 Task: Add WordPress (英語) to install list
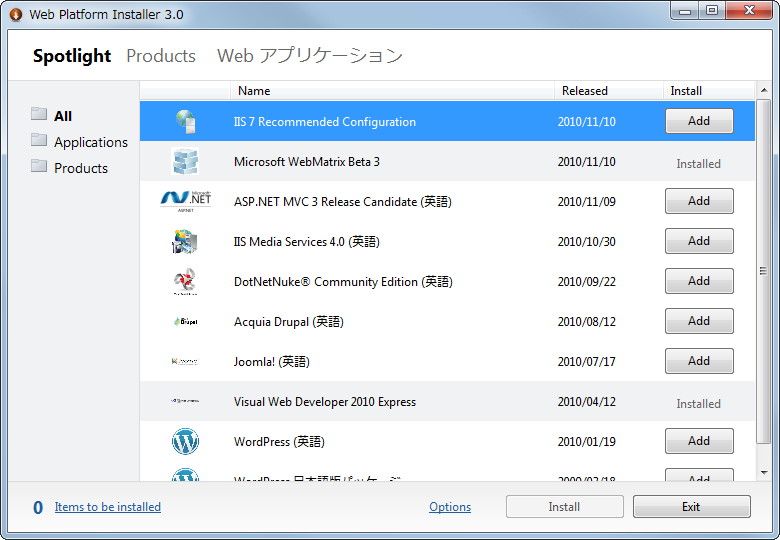pos(699,441)
